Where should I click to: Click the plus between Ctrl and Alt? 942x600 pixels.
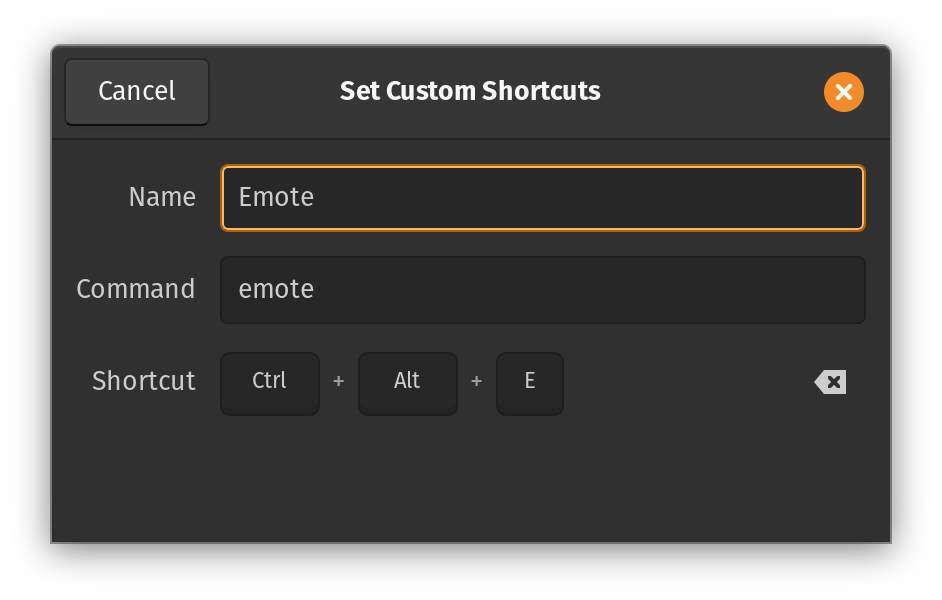click(x=338, y=381)
